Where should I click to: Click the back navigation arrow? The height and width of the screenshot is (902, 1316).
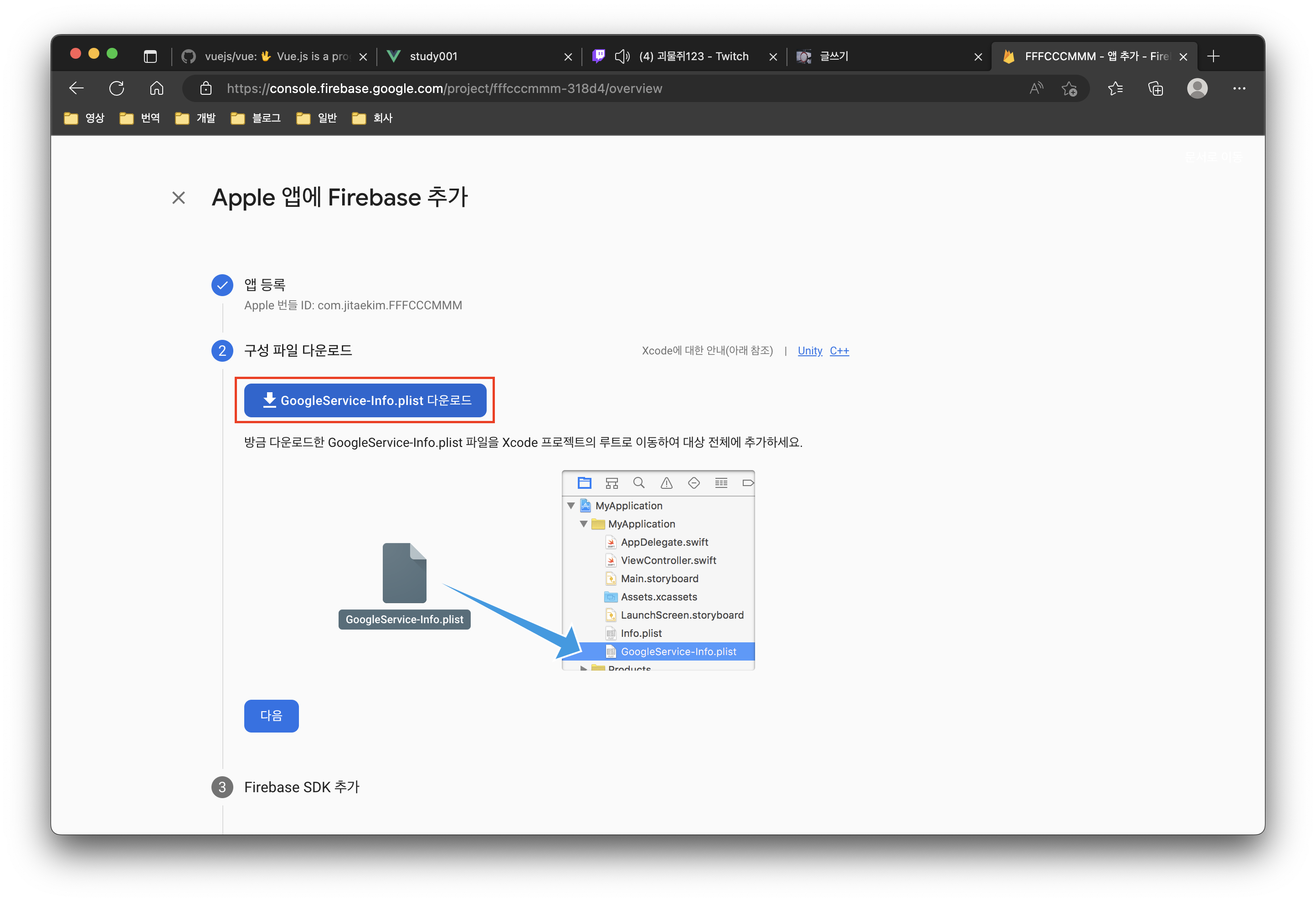tap(77, 88)
